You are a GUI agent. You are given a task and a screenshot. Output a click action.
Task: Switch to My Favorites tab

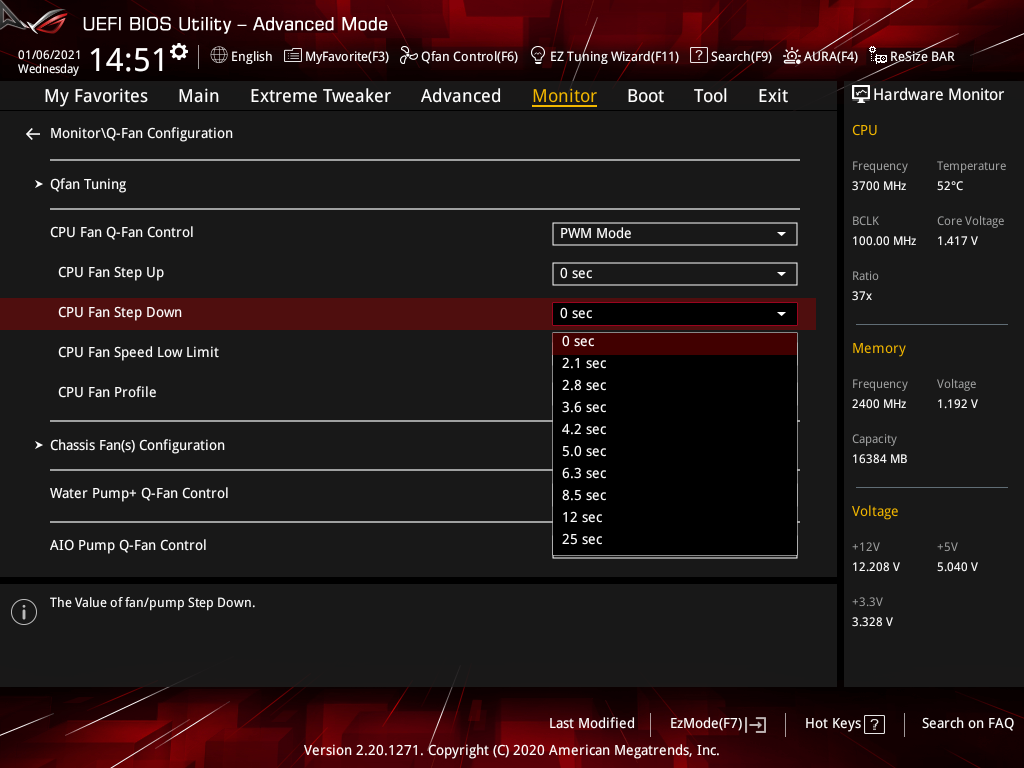tap(96, 96)
